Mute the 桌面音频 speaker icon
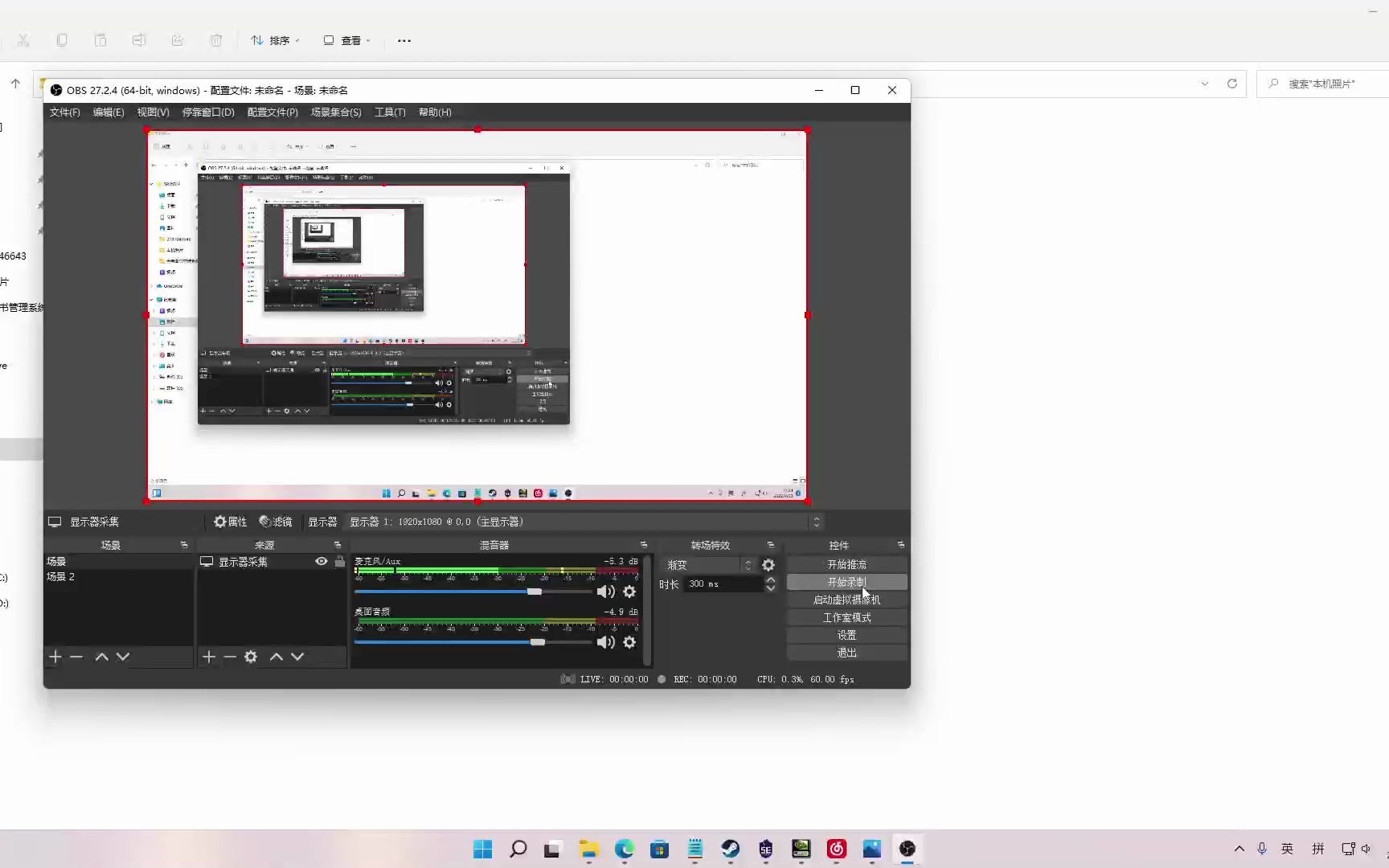The height and width of the screenshot is (868, 1389). point(605,642)
